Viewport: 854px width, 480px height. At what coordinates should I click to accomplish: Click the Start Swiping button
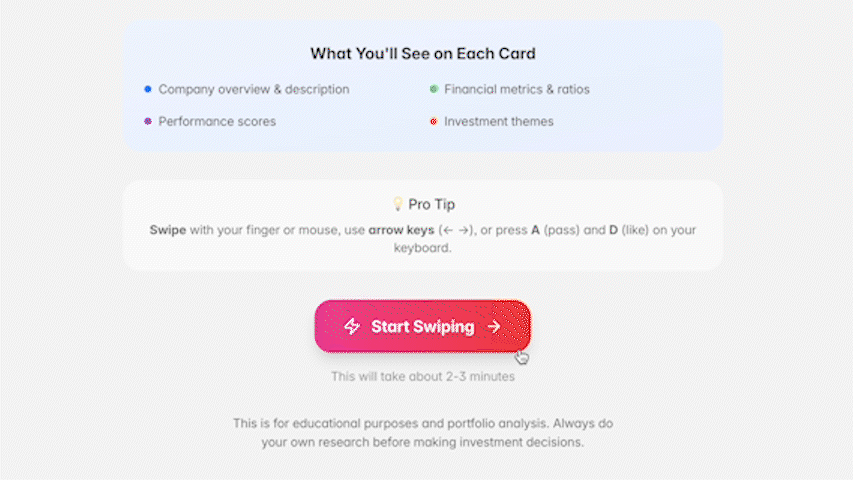click(x=422, y=327)
